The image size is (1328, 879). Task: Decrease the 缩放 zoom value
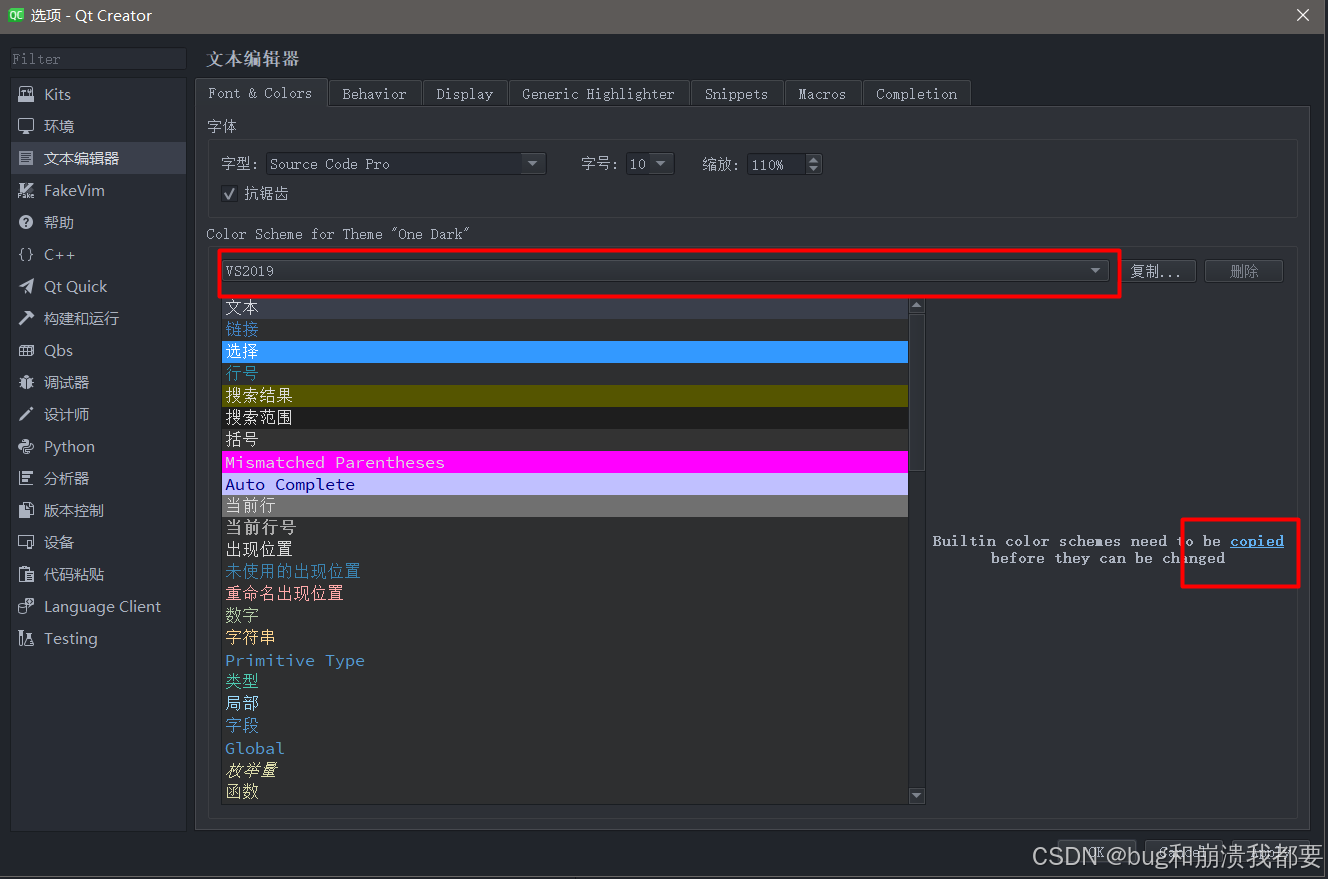(813, 169)
